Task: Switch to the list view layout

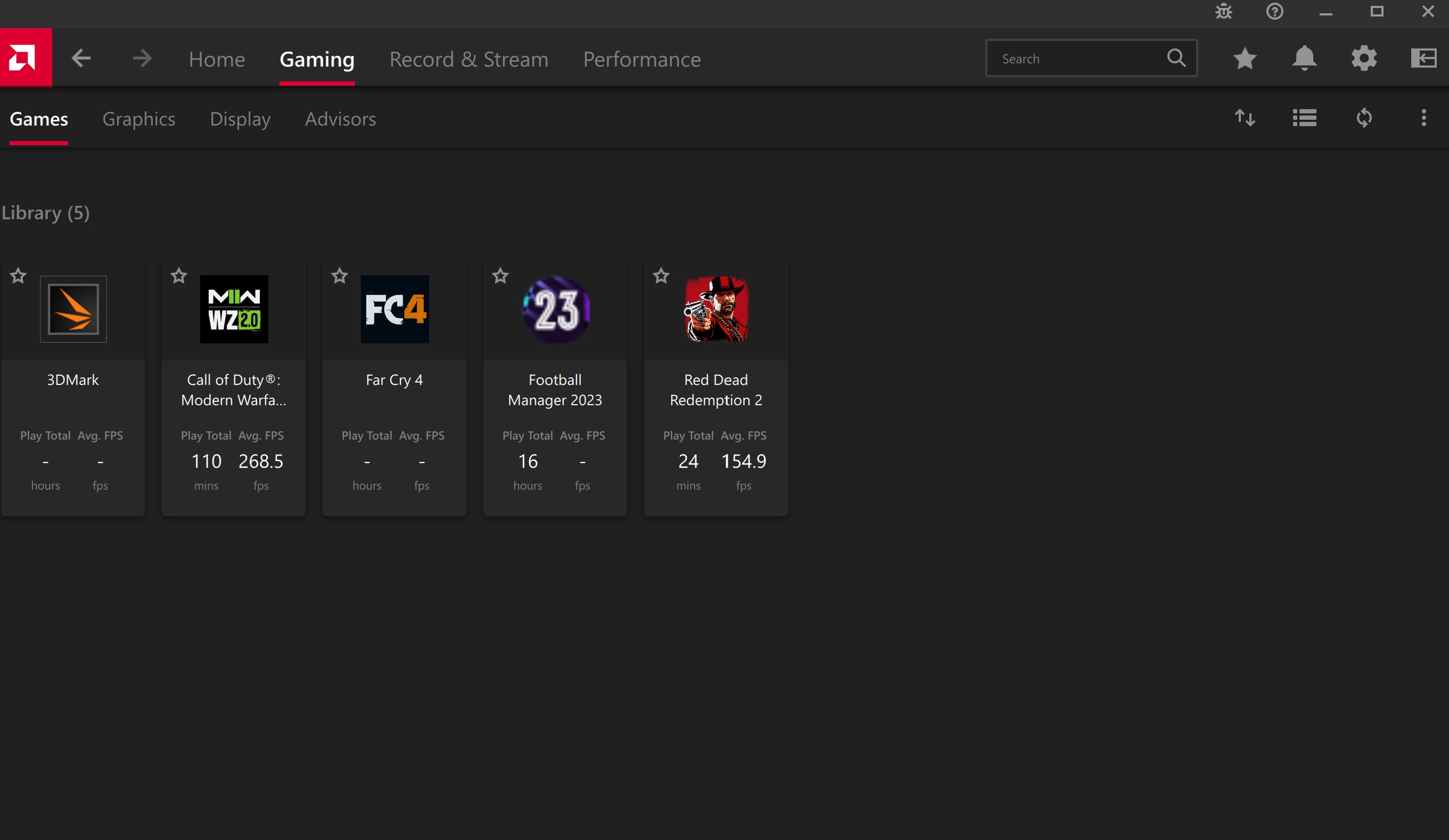Action: click(1304, 118)
